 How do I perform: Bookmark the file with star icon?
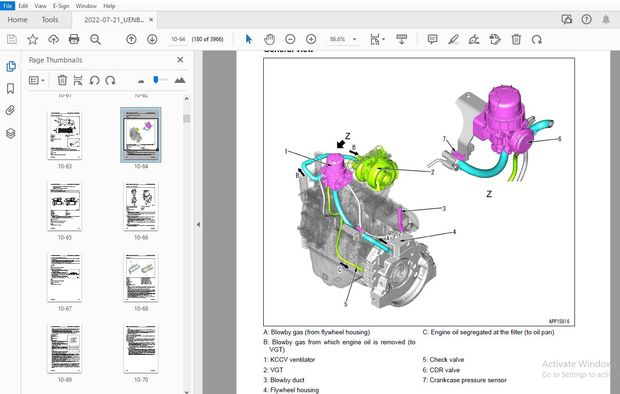coord(32,39)
